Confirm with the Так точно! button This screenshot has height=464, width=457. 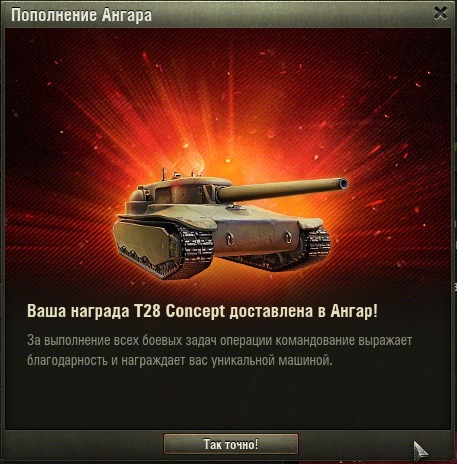pyautogui.click(x=231, y=444)
